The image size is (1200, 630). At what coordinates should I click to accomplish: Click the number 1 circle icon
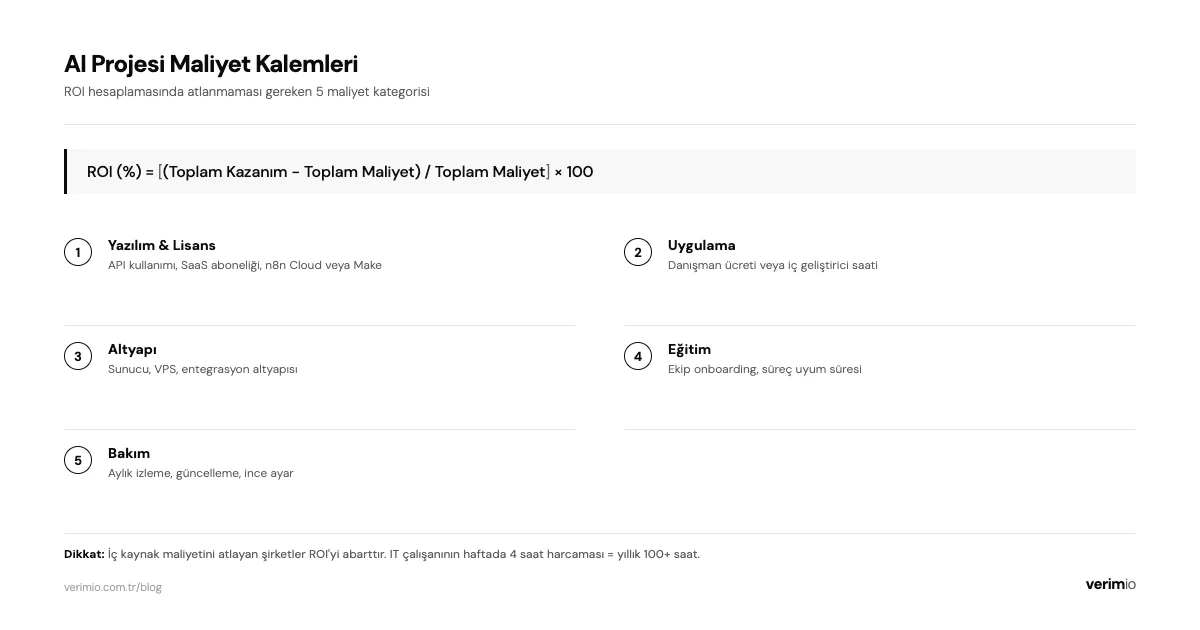pyautogui.click(x=78, y=252)
